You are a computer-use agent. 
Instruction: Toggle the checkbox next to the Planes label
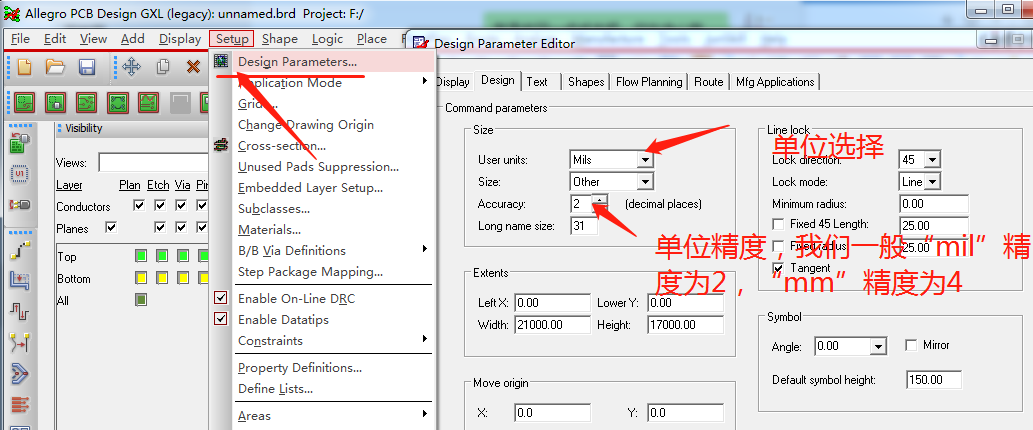pos(111,227)
